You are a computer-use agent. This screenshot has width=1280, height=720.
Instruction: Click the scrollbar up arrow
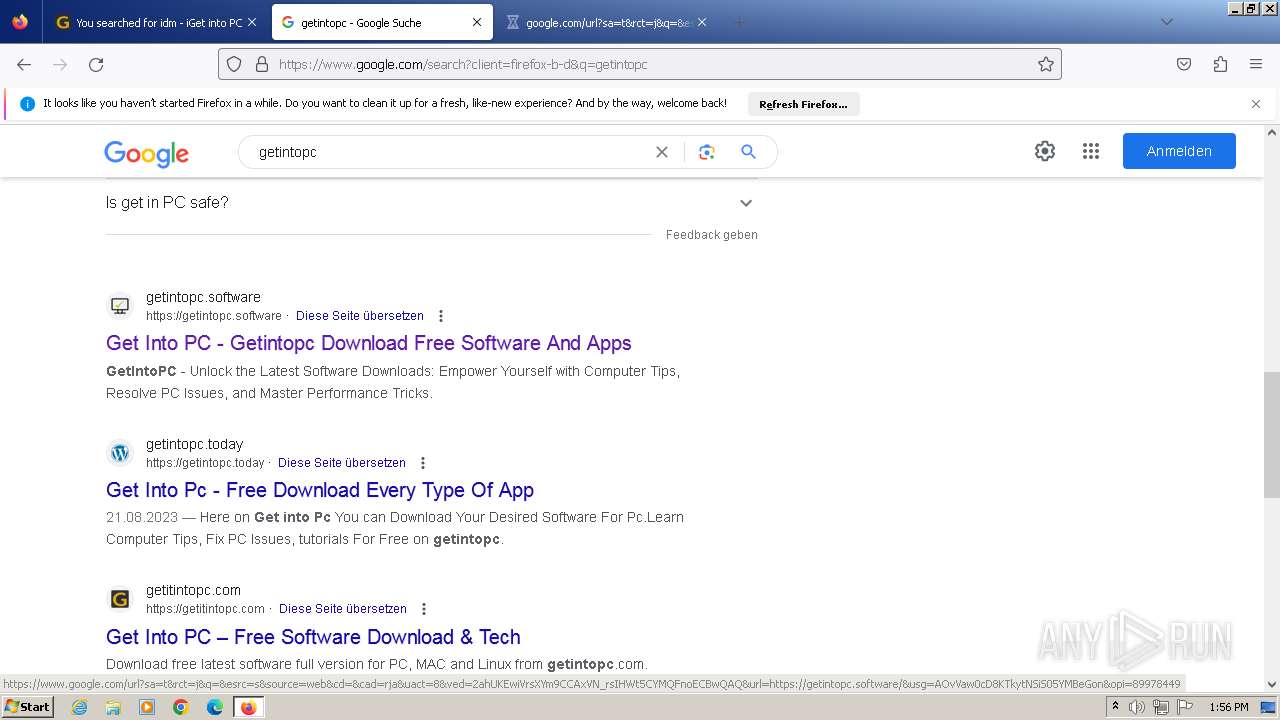(x=1272, y=132)
